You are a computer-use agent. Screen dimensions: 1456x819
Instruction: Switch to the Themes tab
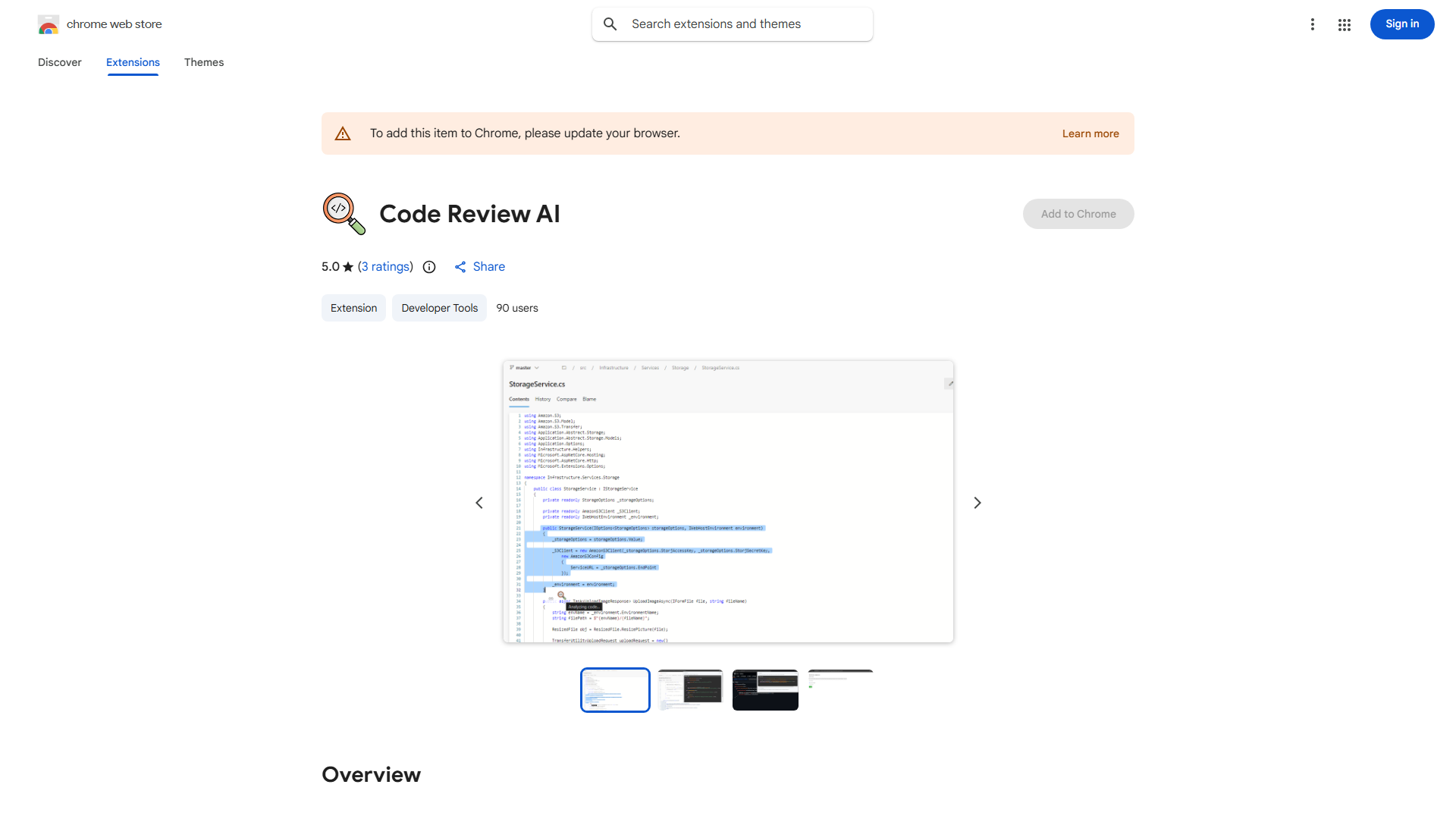[204, 62]
